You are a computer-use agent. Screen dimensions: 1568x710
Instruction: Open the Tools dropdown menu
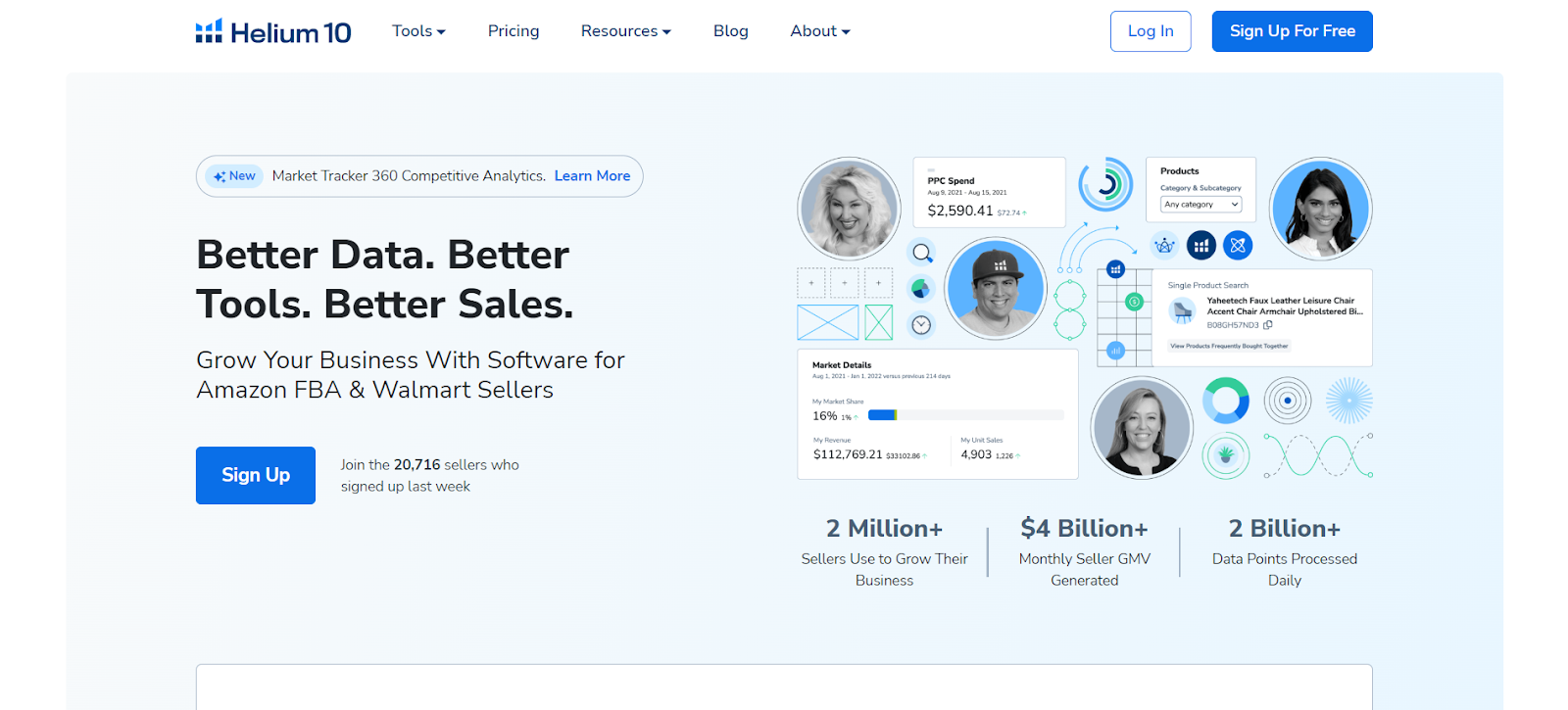pyautogui.click(x=418, y=31)
